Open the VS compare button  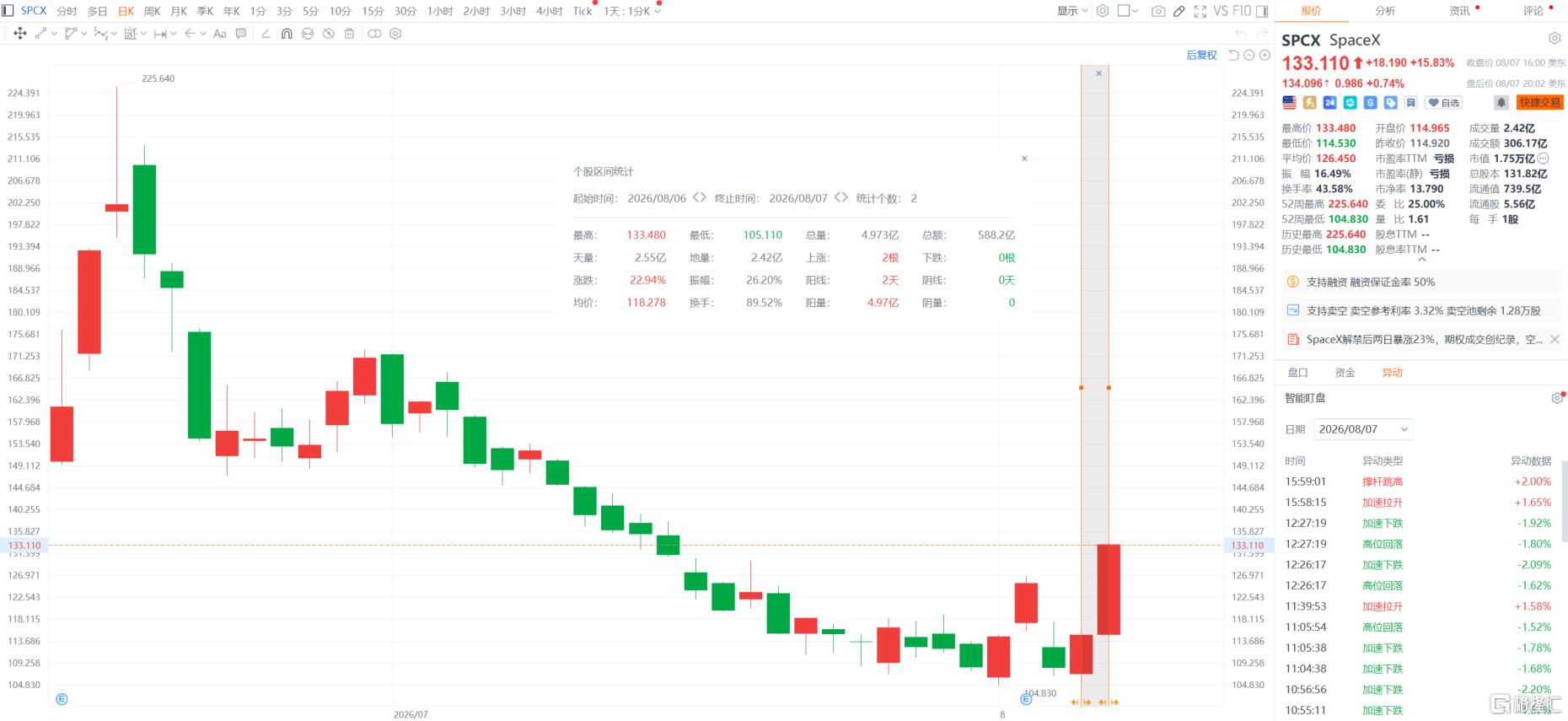[x=1221, y=11]
